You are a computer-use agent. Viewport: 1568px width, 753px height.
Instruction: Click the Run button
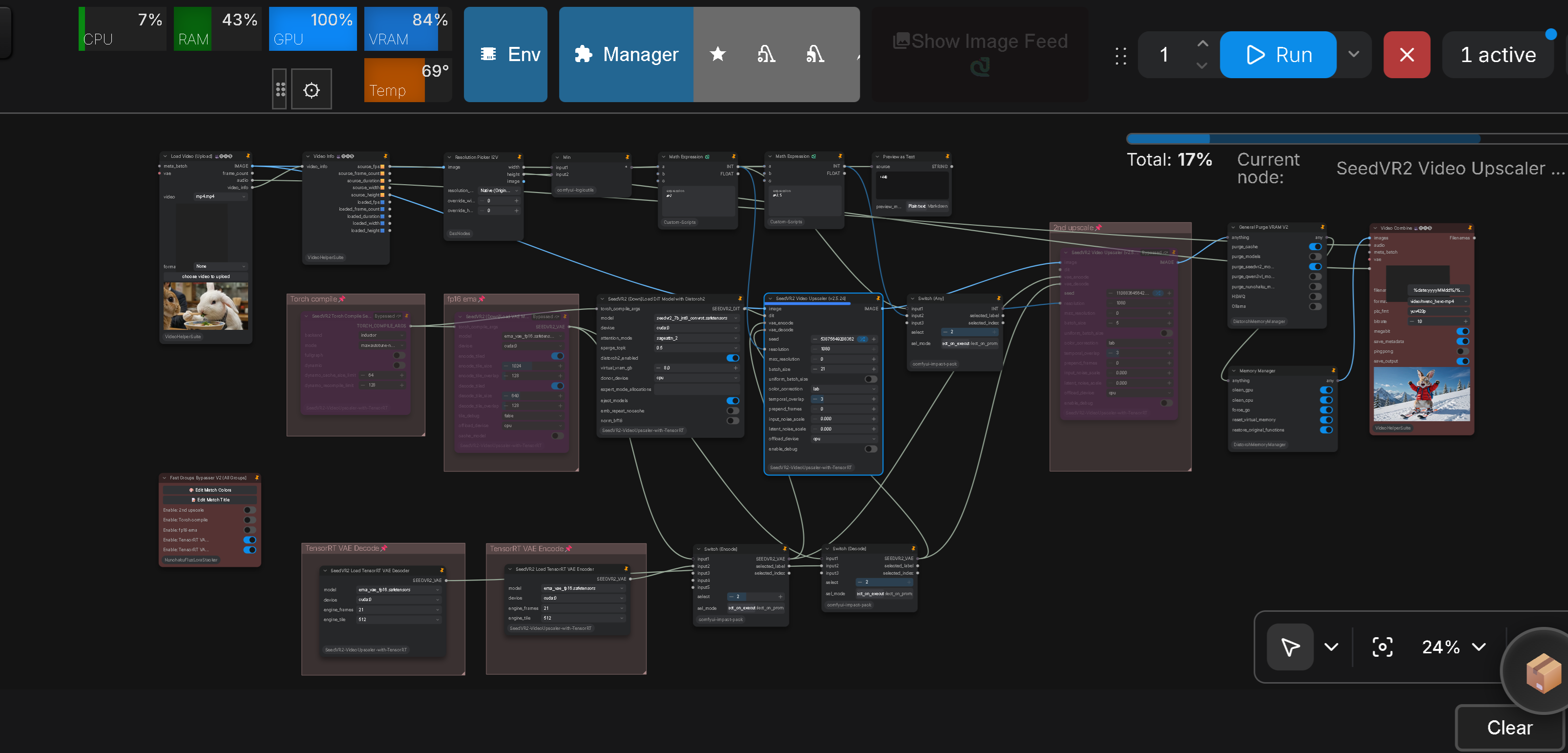(x=1277, y=55)
